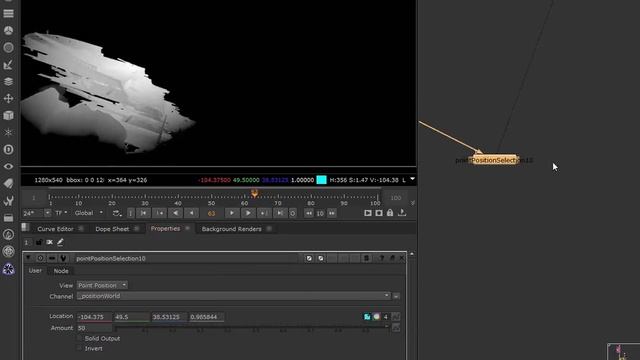Open the Deep nodes D icon

(8, 149)
